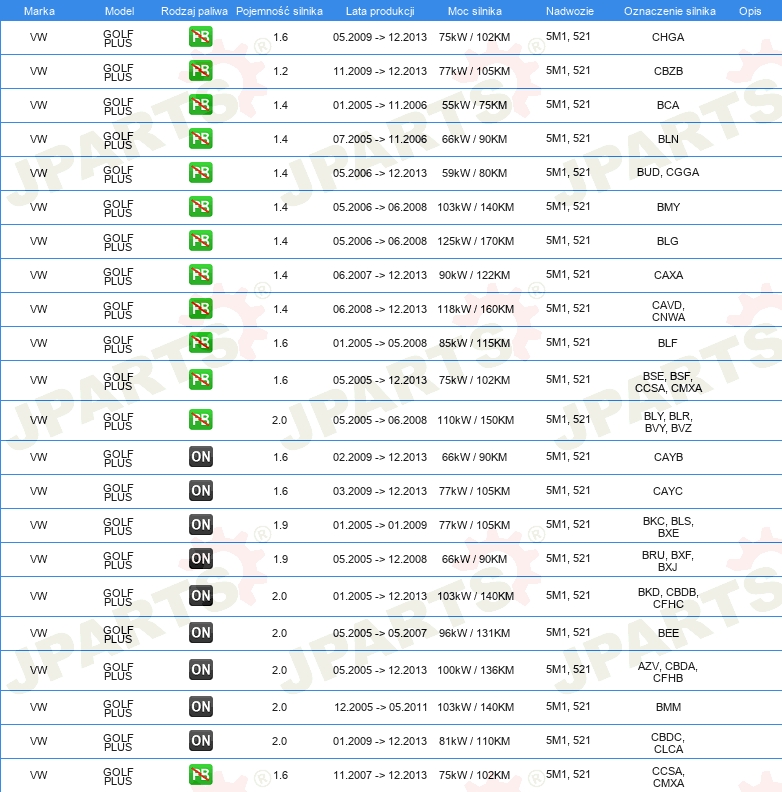Click the diesel ON icon for CAYC
Image resolution: width=782 pixels, height=792 pixels.
coord(201,490)
